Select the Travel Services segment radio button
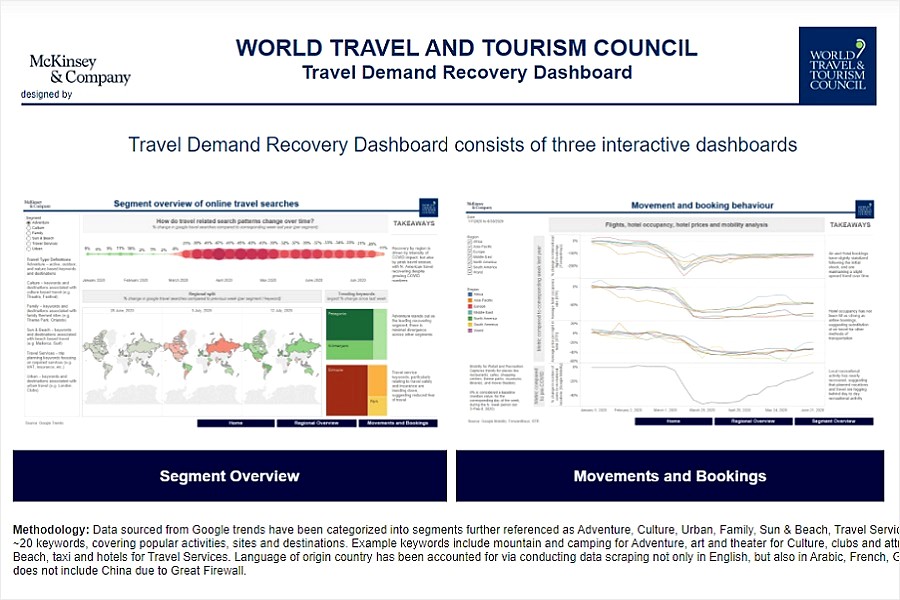This screenshot has width=900, height=600. (x=29, y=243)
